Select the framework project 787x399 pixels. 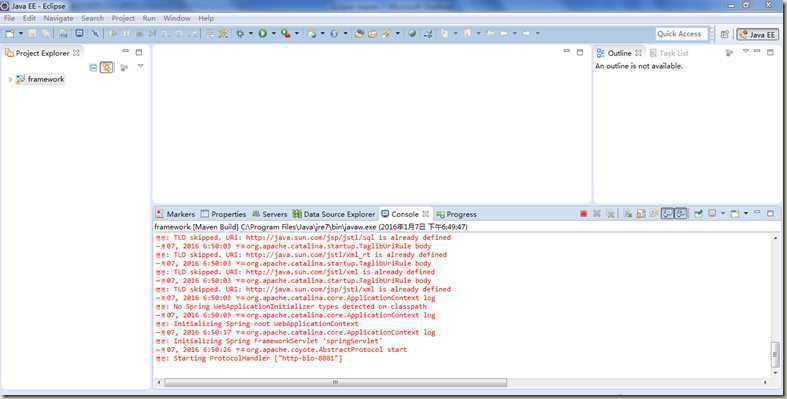(x=40, y=79)
